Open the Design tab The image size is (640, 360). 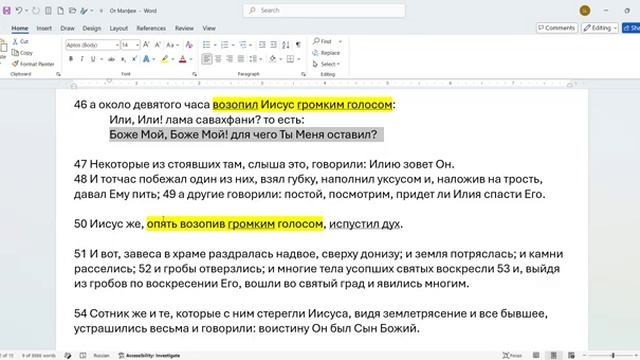(91, 28)
